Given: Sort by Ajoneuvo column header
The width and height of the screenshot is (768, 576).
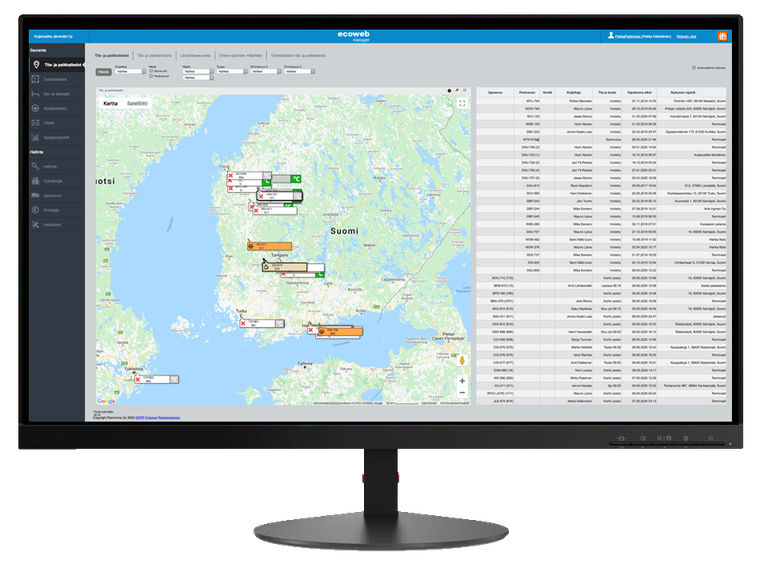Looking at the screenshot, I should point(495,93).
